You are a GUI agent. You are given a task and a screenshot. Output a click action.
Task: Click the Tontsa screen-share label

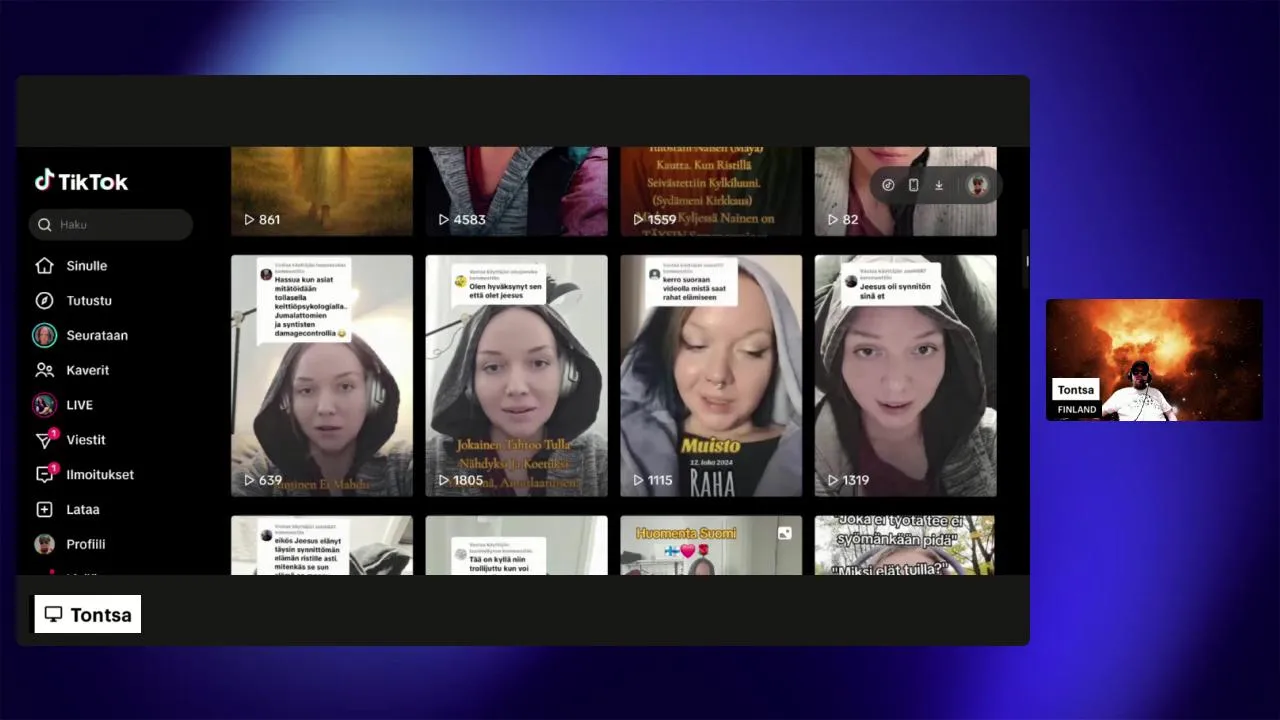click(88, 614)
